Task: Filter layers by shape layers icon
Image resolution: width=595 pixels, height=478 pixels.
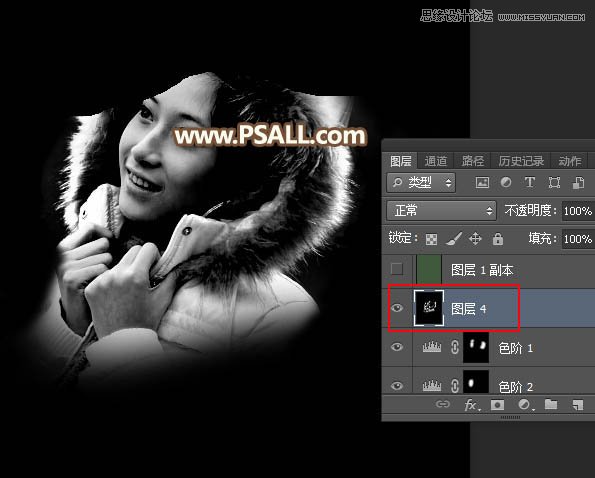Action: [554, 182]
